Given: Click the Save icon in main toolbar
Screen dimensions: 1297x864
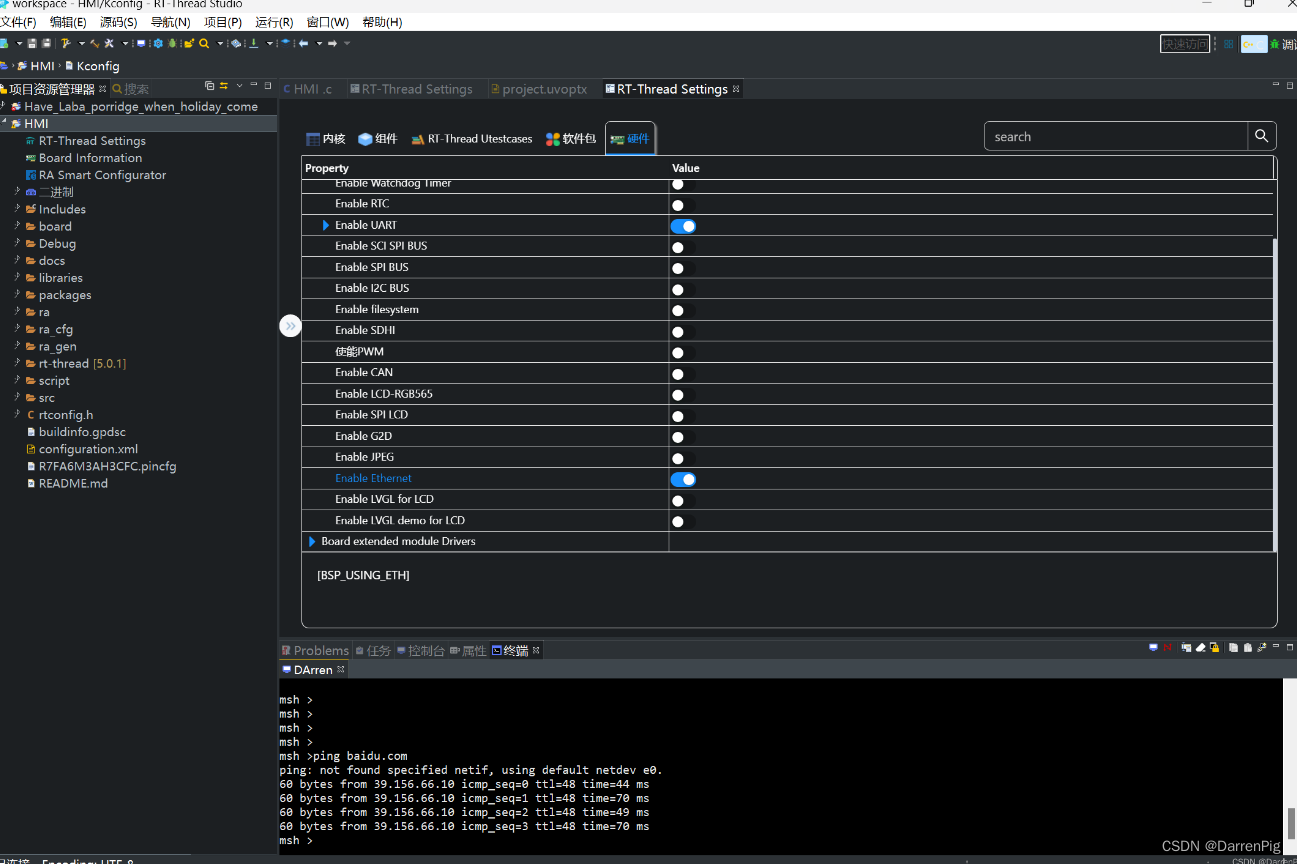Looking at the screenshot, I should tap(32, 44).
